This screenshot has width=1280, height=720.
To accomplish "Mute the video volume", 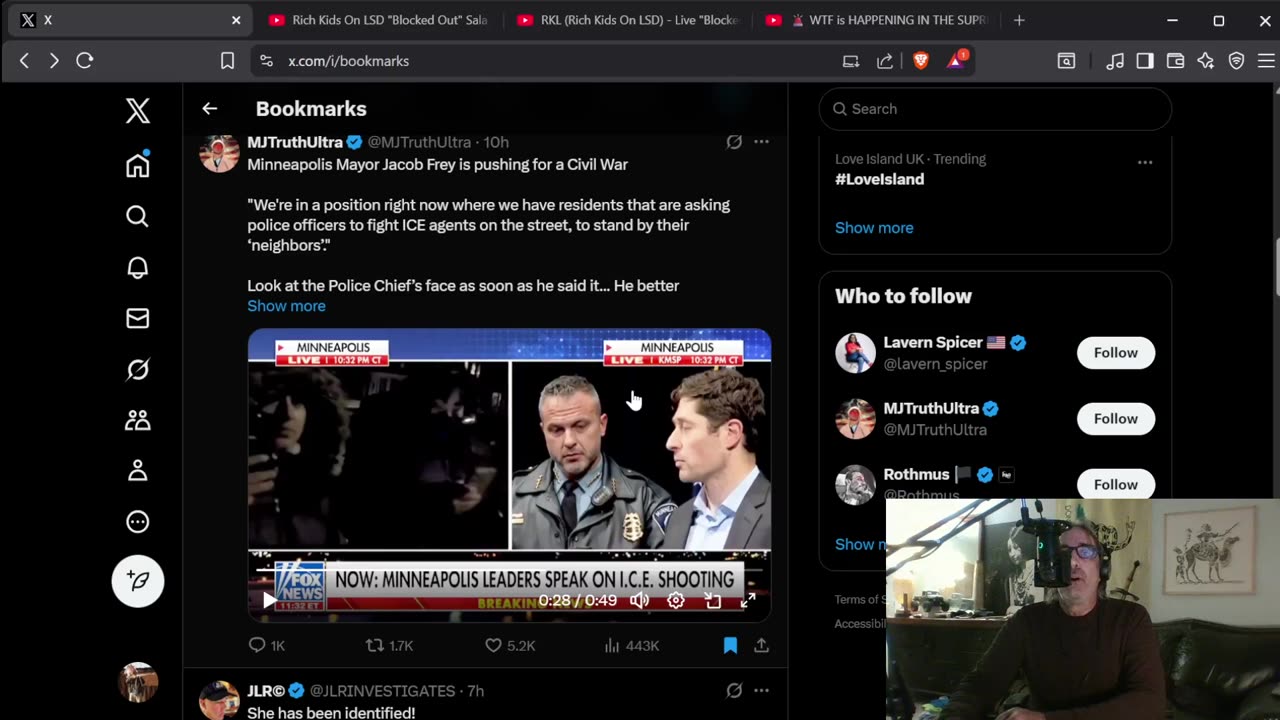I will (x=640, y=600).
